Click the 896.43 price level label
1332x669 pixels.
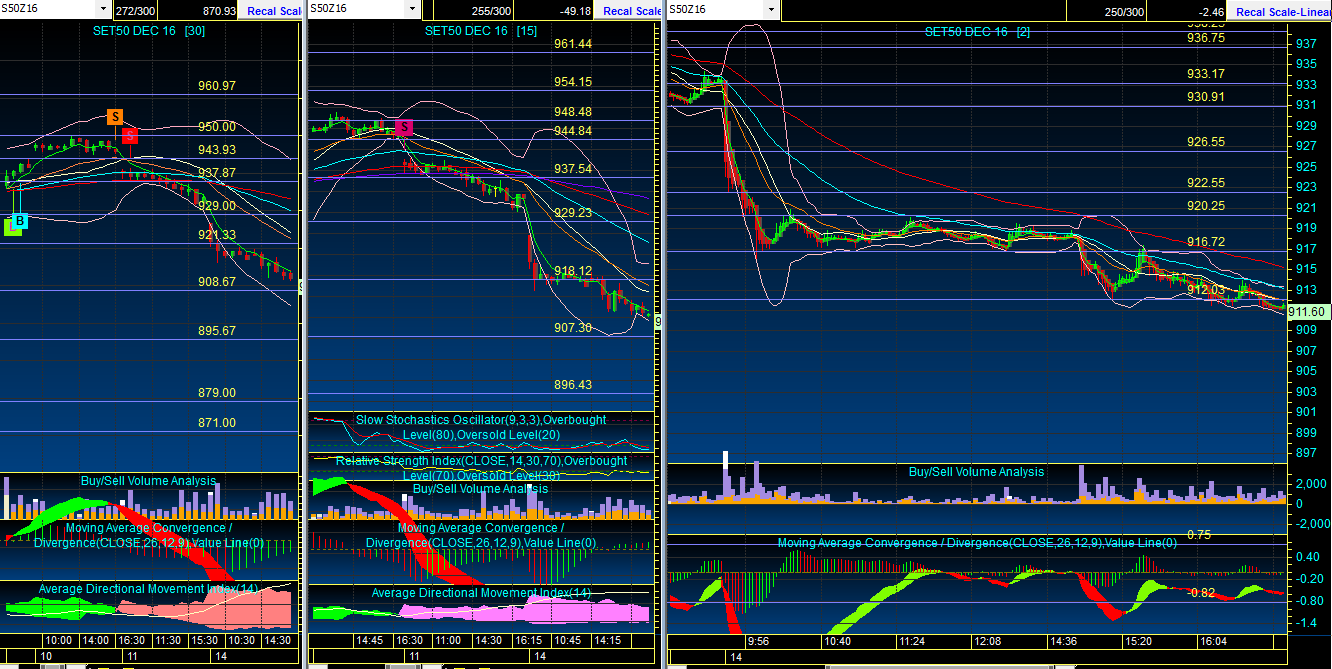[573, 385]
